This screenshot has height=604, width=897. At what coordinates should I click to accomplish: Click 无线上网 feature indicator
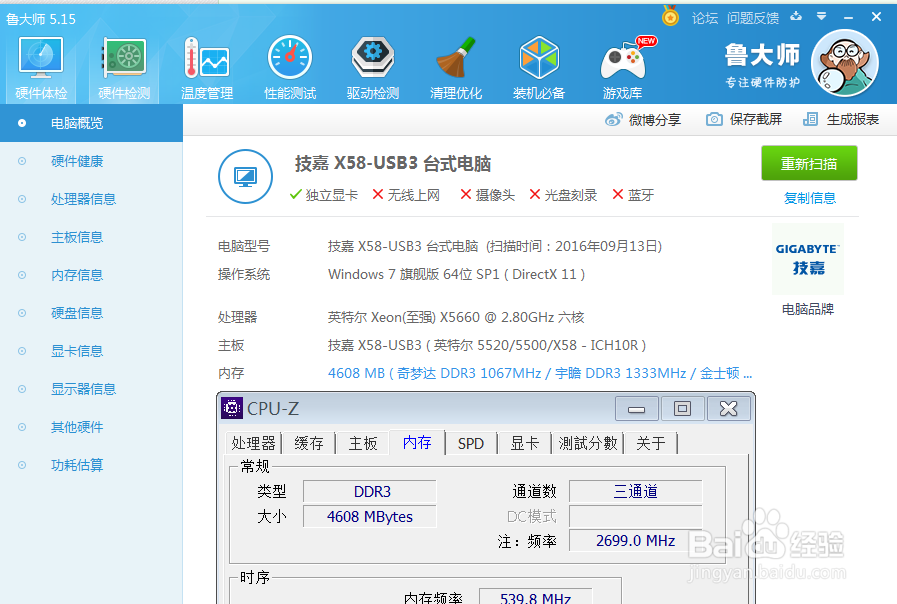point(406,195)
